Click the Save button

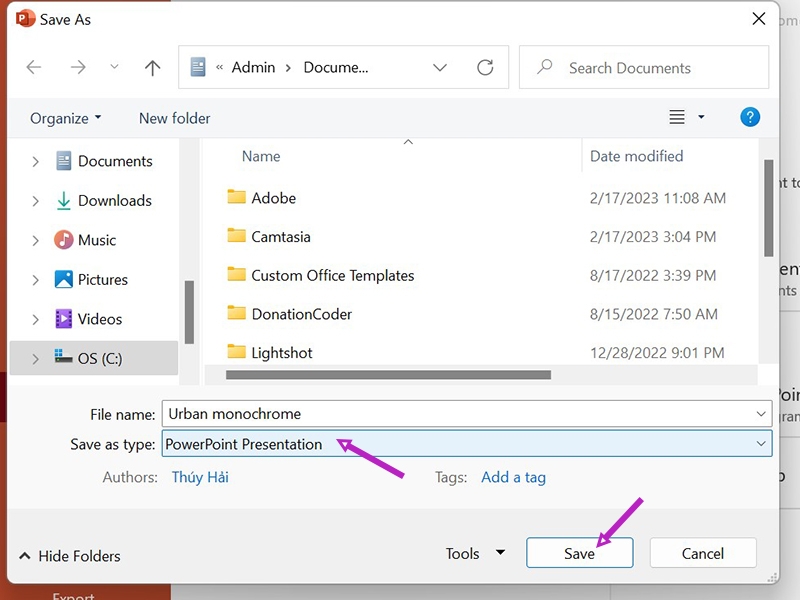pos(579,552)
